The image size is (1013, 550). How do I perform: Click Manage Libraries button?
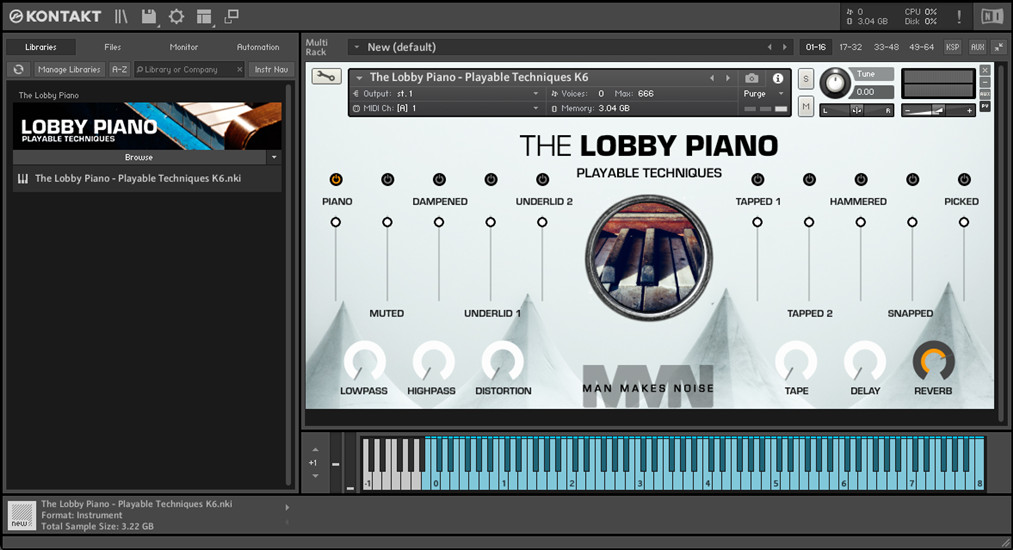click(69, 69)
